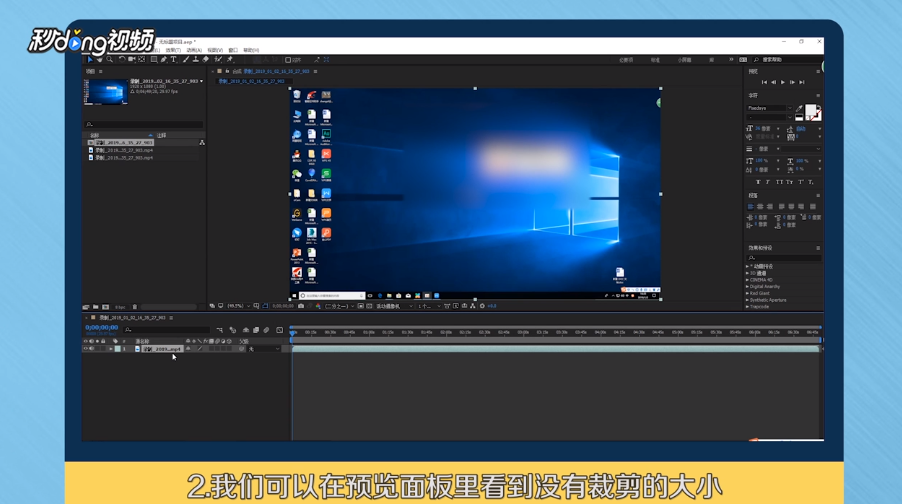Viewport: 902px width, 504px height.
Task: Toggle video visibility eye for layer 1
Action: [x=86, y=349]
